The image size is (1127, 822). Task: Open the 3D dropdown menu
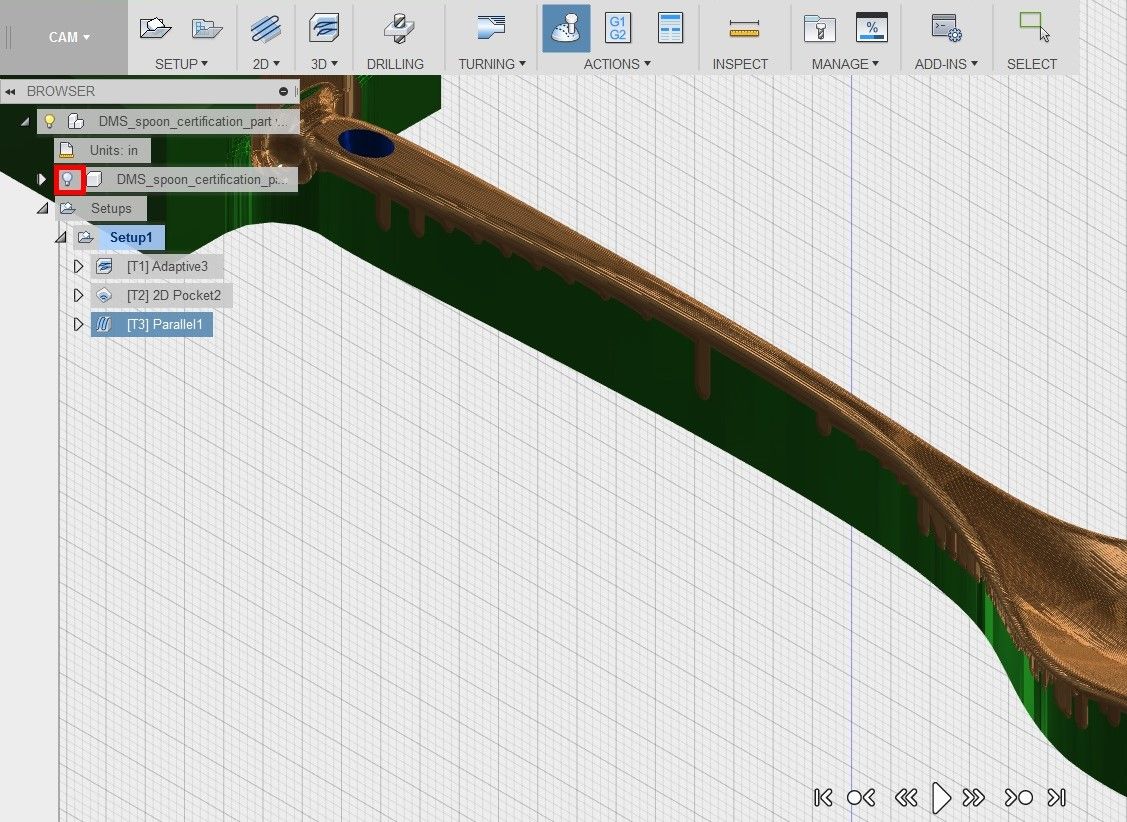click(324, 64)
